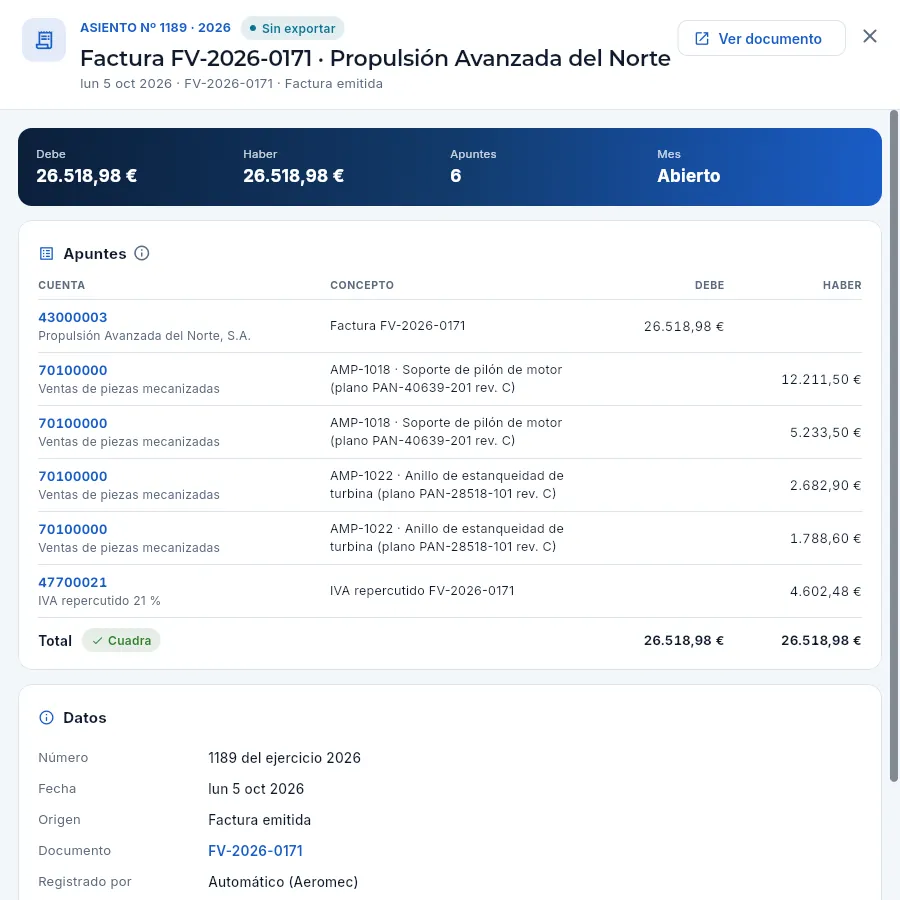Click the HABER column header
This screenshot has width=900, height=900.
click(x=842, y=285)
